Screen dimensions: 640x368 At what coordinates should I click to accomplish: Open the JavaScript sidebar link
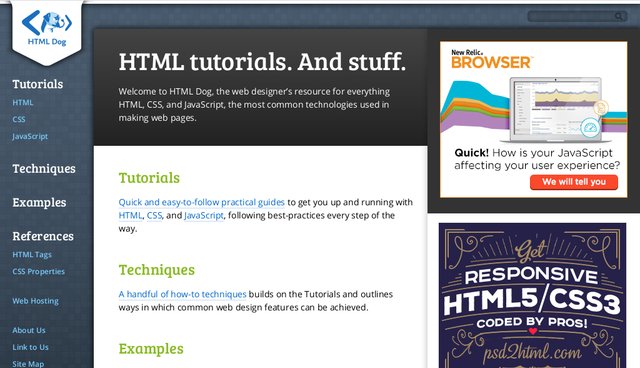click(x=30, y=136)
